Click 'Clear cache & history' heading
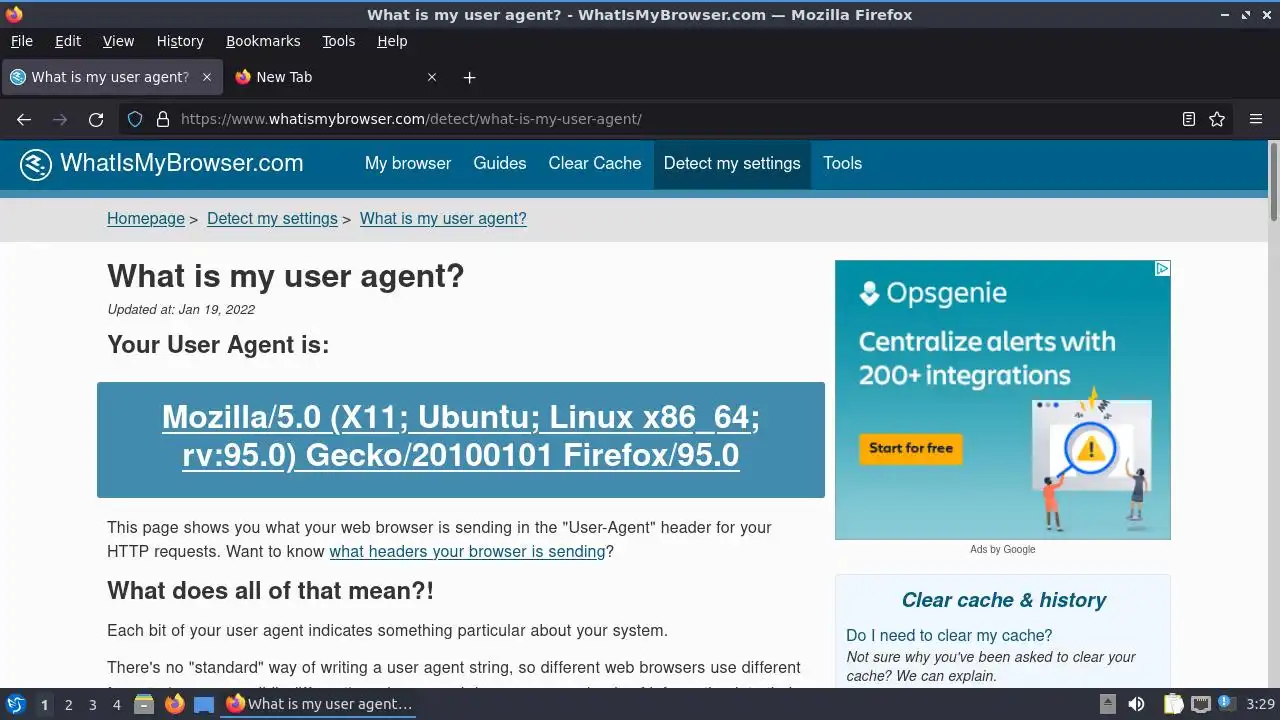This screenshot has height=720, width=1280. (1003, 600)
